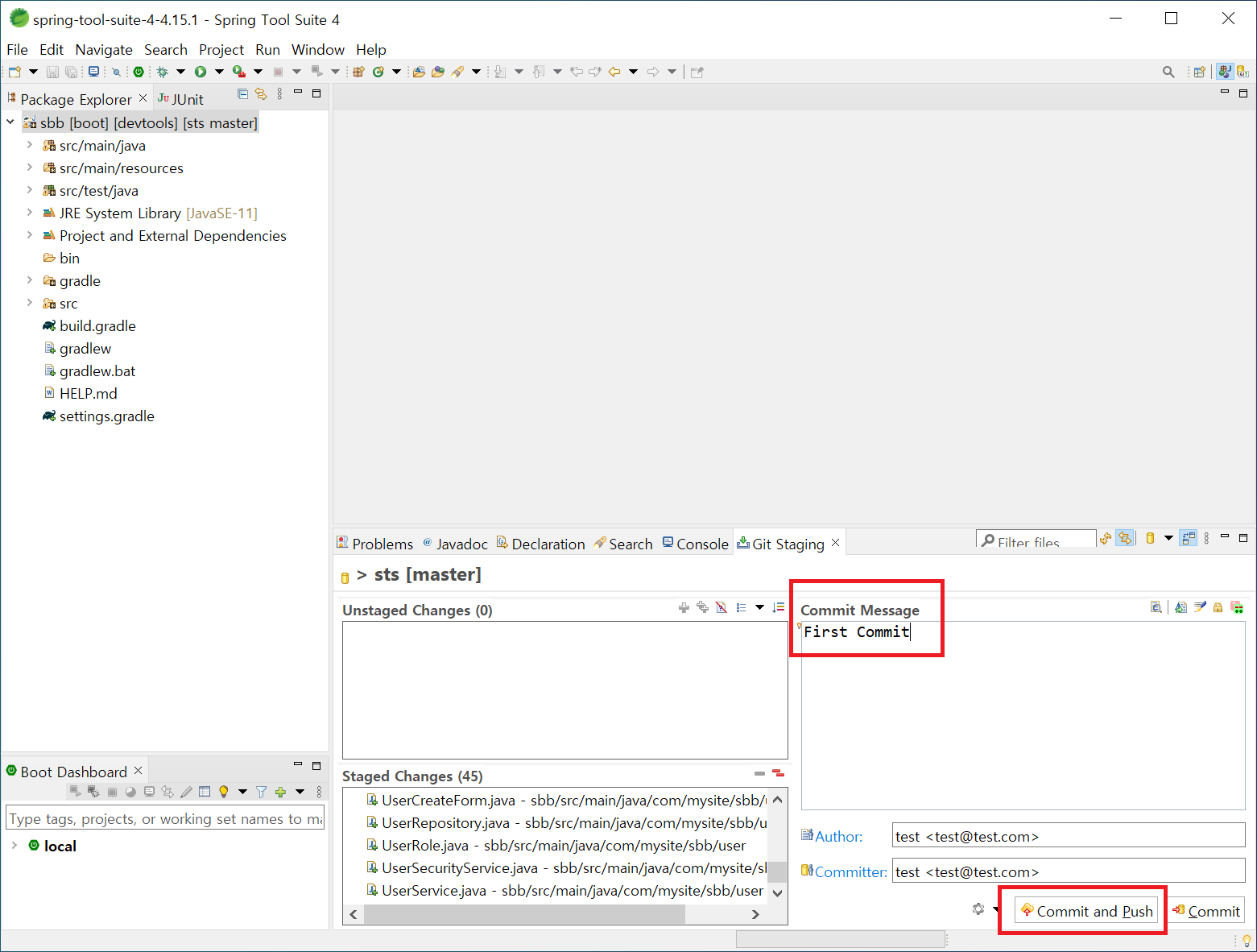1257x952 pixels.
Task: Open the repository selection dropdown in Git Staging
Action: [x=1168, y=538]
